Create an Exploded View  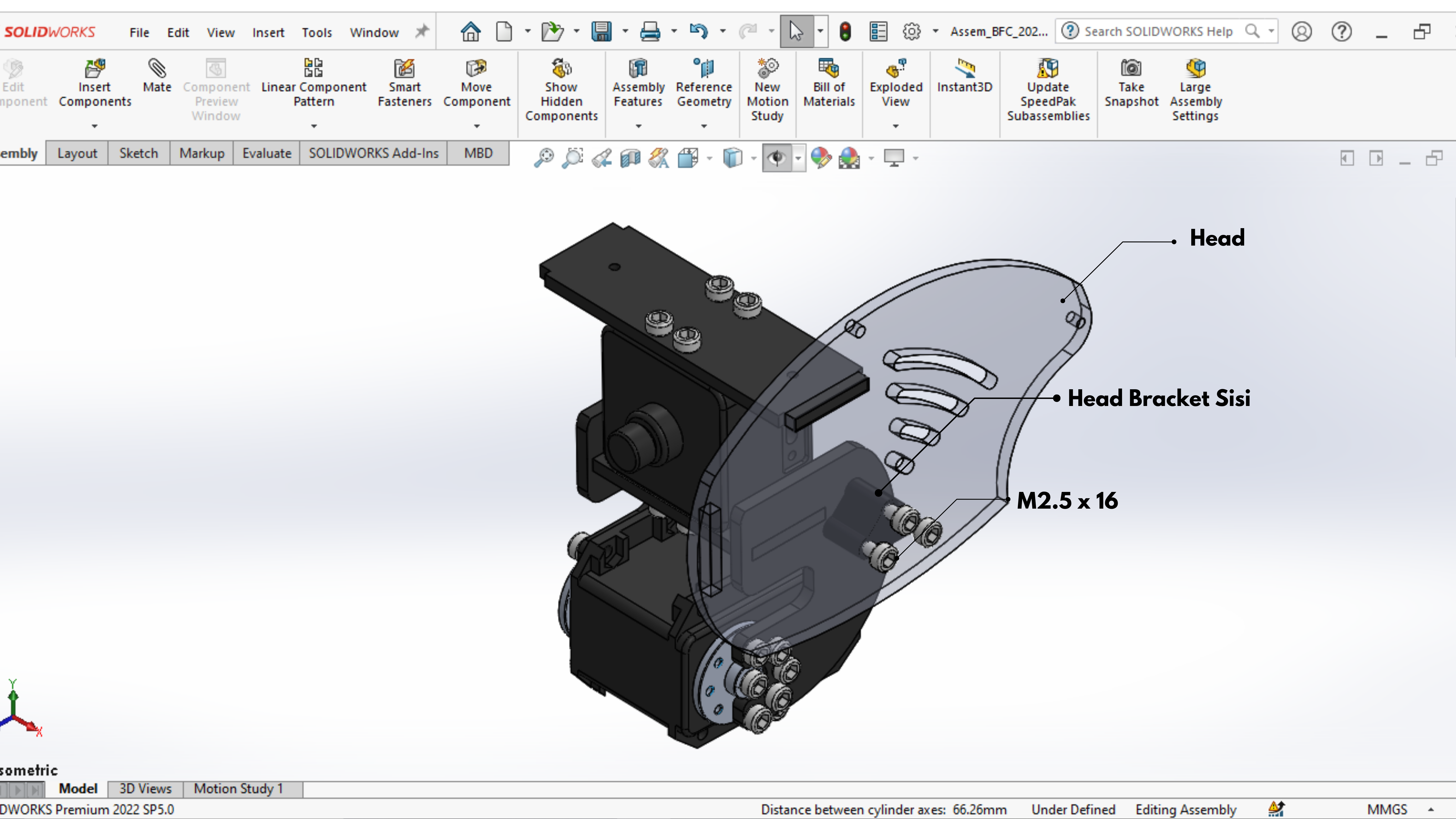896,83
